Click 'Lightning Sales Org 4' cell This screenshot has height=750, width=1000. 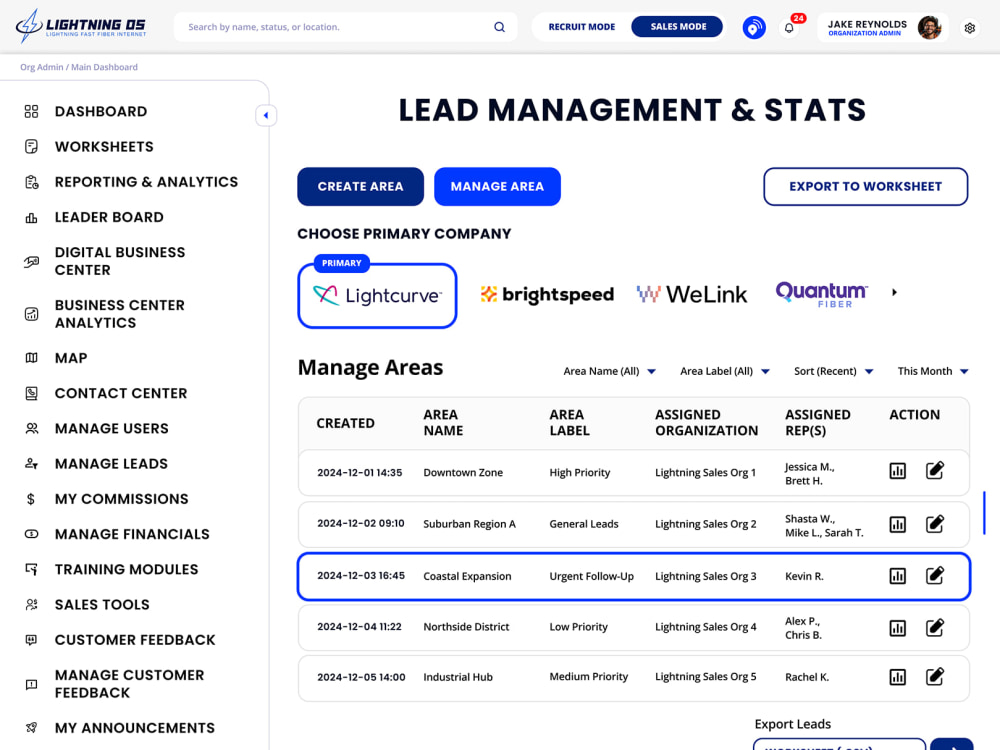pyautogui.click(x=705, y=627)
